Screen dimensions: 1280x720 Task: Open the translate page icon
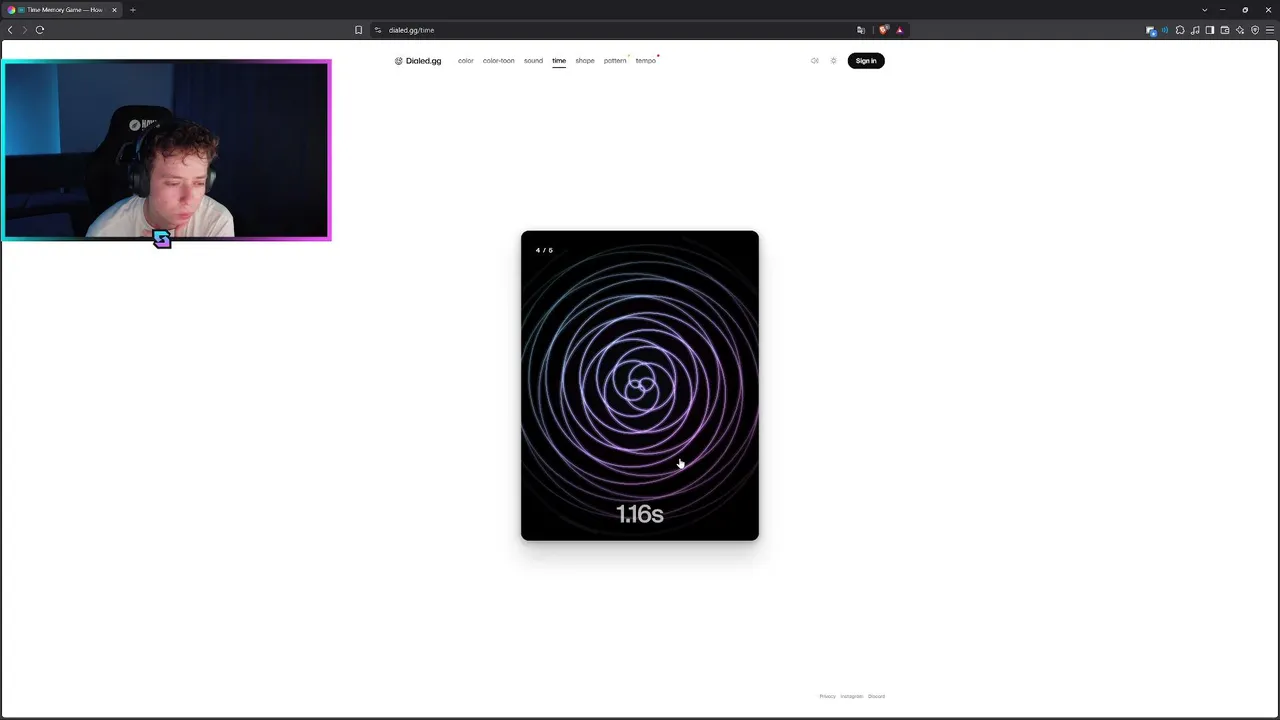click(861, 30)
